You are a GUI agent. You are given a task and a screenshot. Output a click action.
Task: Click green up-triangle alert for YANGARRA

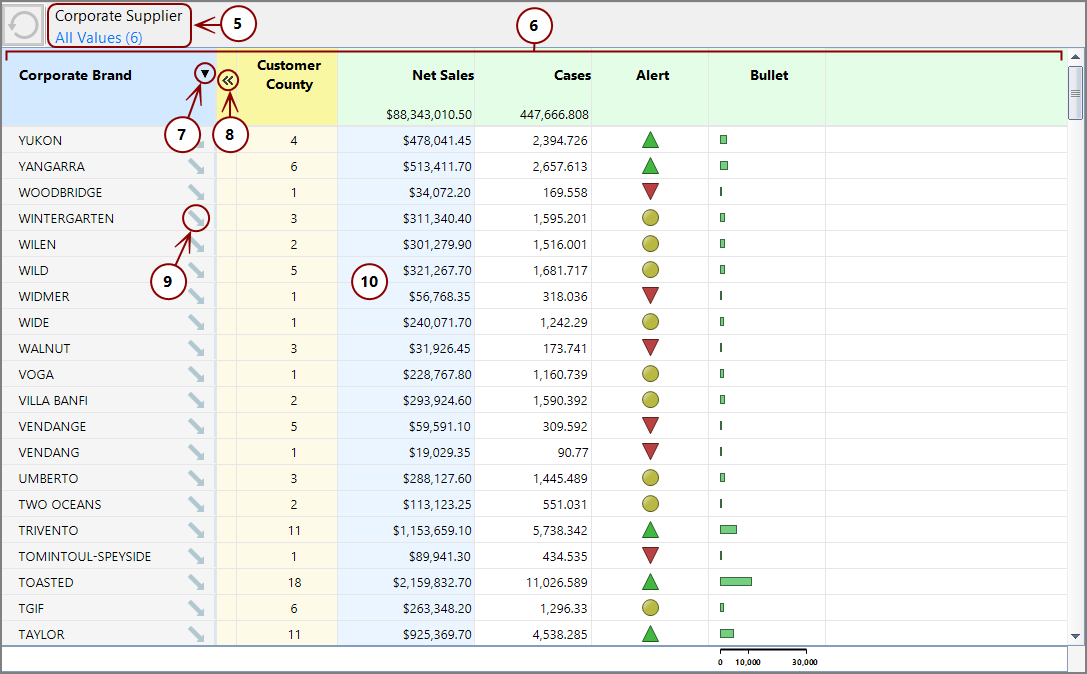click(651, 165)
